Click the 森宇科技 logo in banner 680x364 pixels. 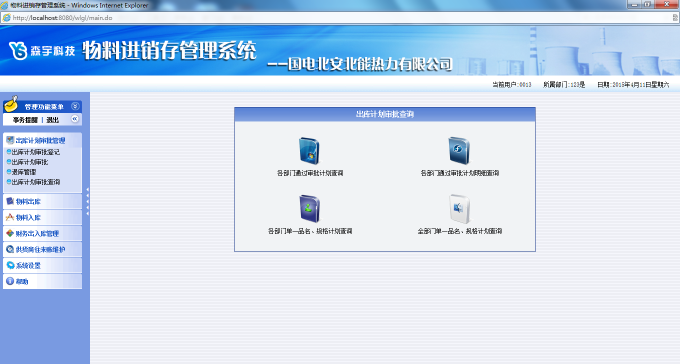point(42,51)
